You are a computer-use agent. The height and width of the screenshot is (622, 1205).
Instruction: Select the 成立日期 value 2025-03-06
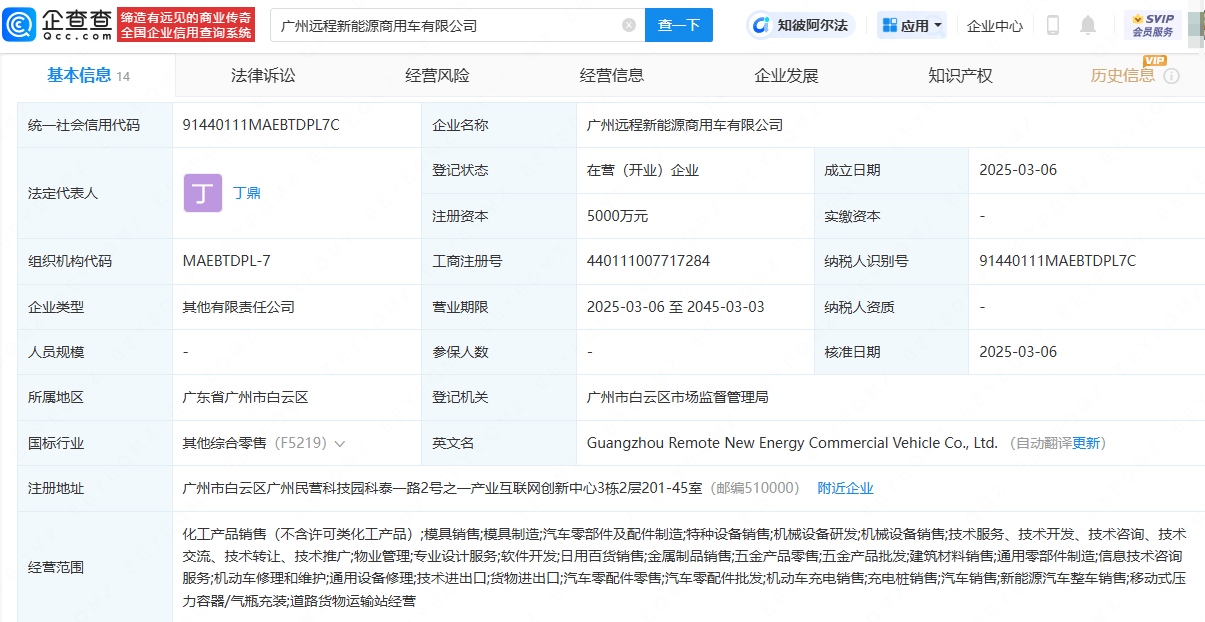[1018, 170]
